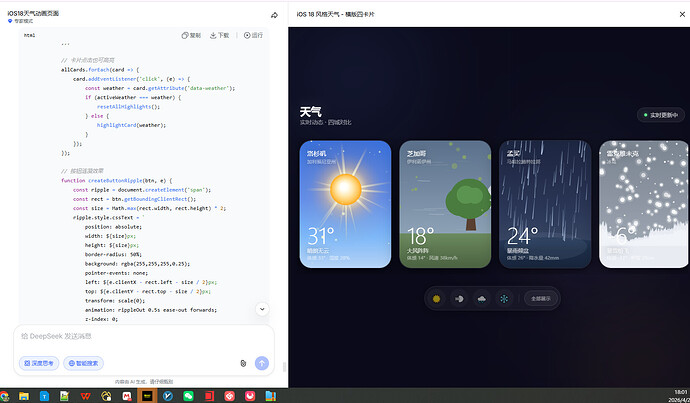Viewport: 690px width, 403px height.
Task: Open the red rounded diamond-logo taskbar icon
Action: click(x=229, y=396)
